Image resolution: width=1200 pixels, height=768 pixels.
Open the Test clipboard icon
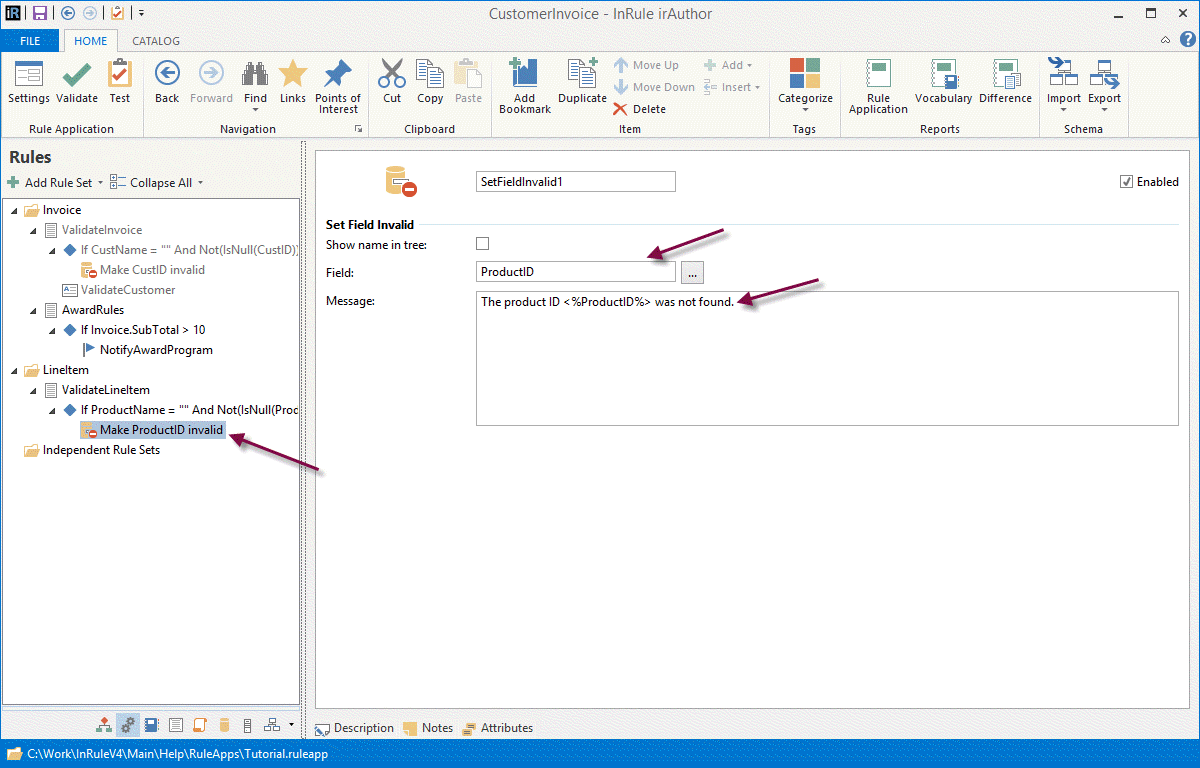120,75
